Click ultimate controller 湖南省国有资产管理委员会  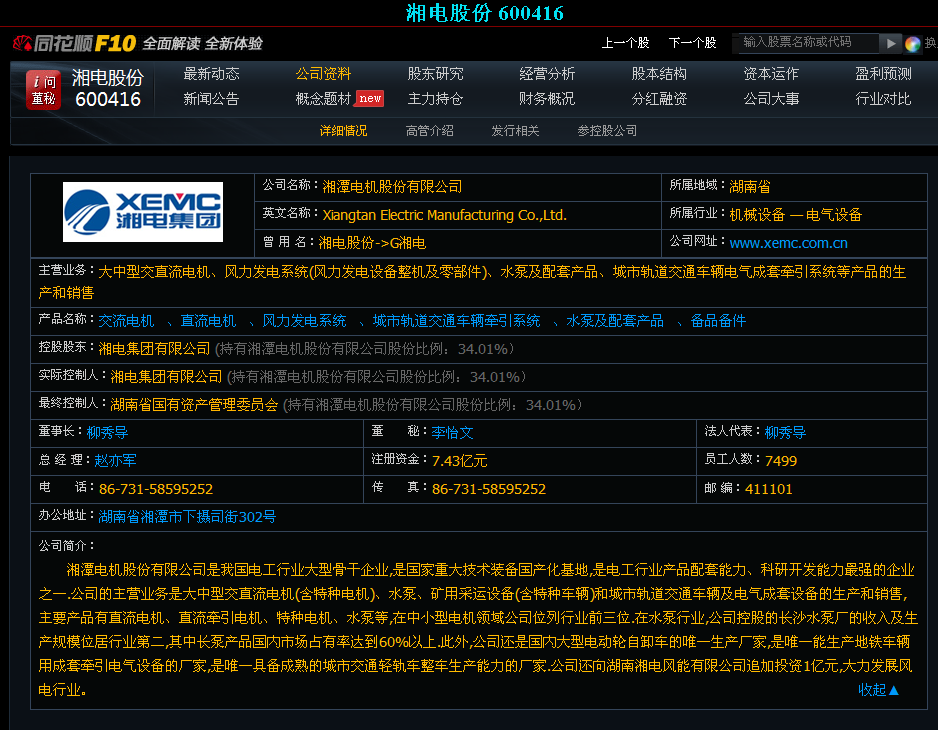(194, 405)
